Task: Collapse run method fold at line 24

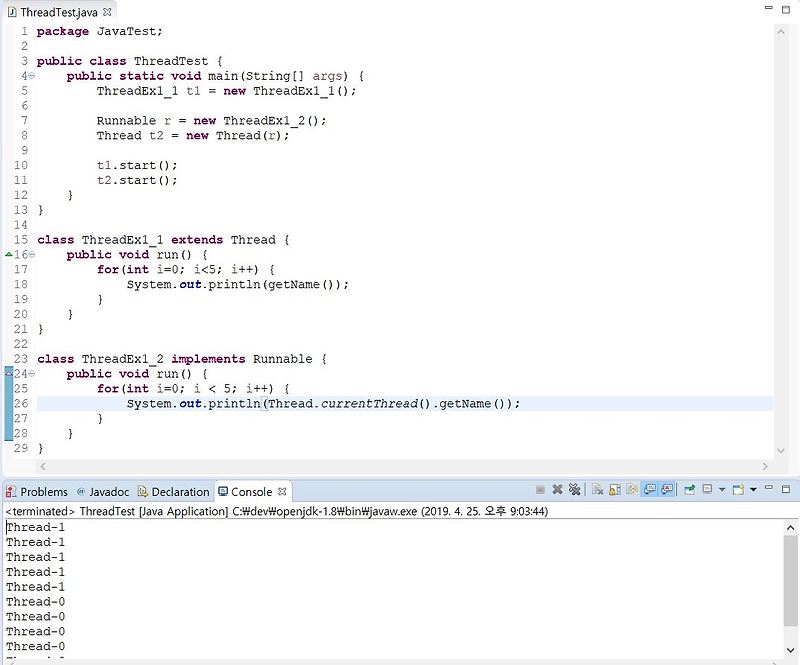Action: [x=32, y=374]
